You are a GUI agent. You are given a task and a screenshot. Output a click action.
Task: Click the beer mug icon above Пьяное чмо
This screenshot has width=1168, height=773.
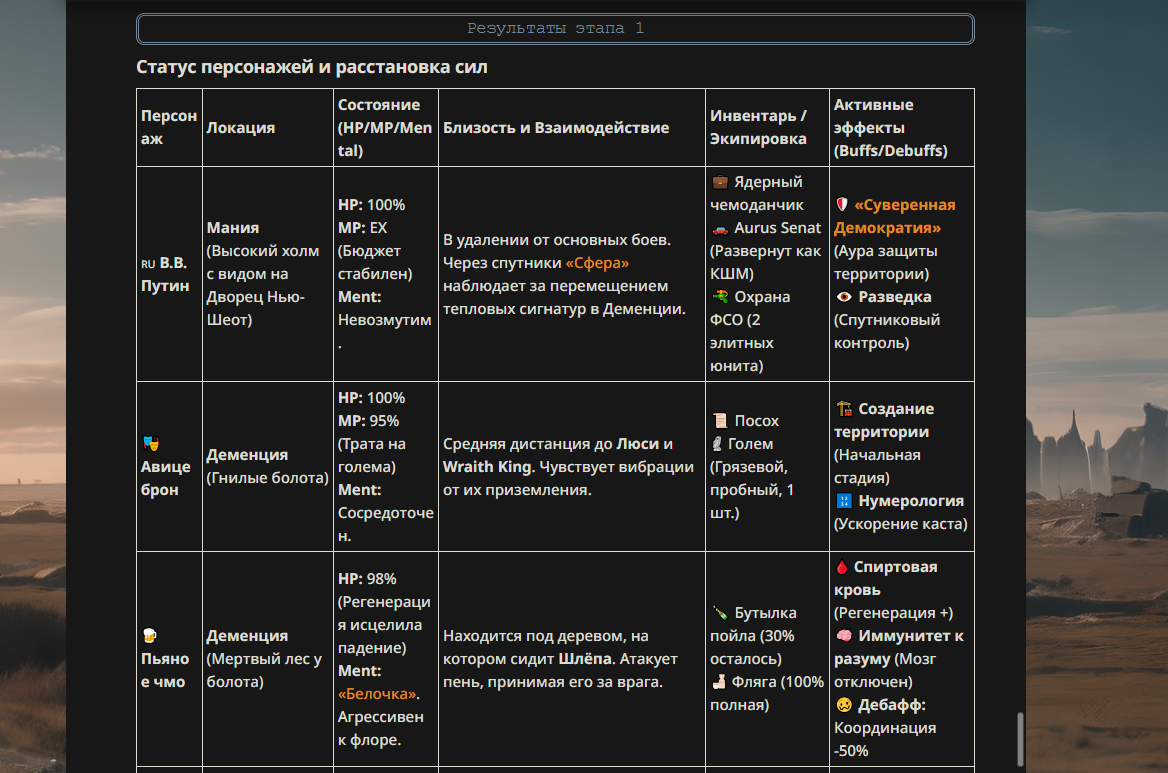[x=150, y=635]
